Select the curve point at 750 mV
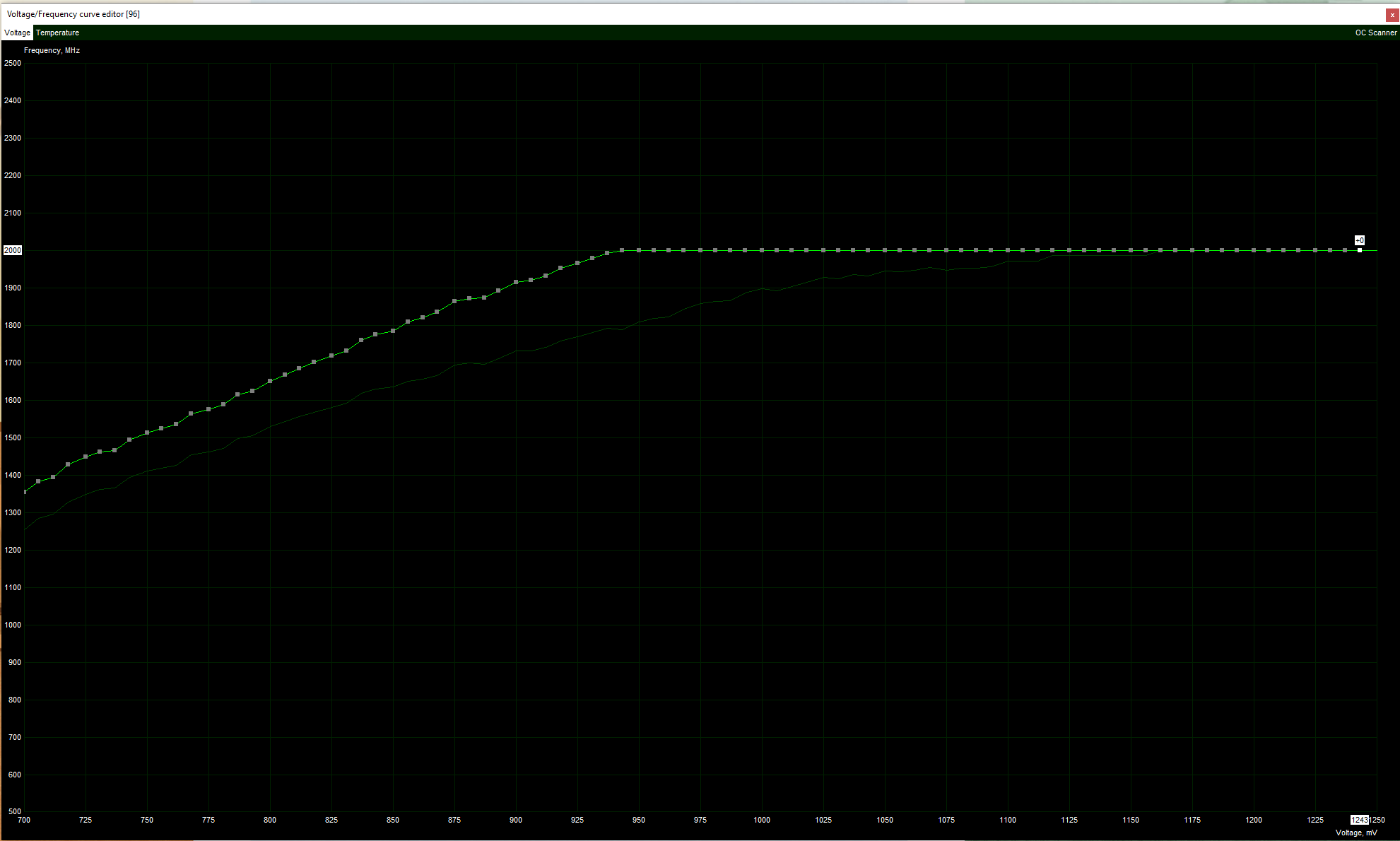 point(147,433)
